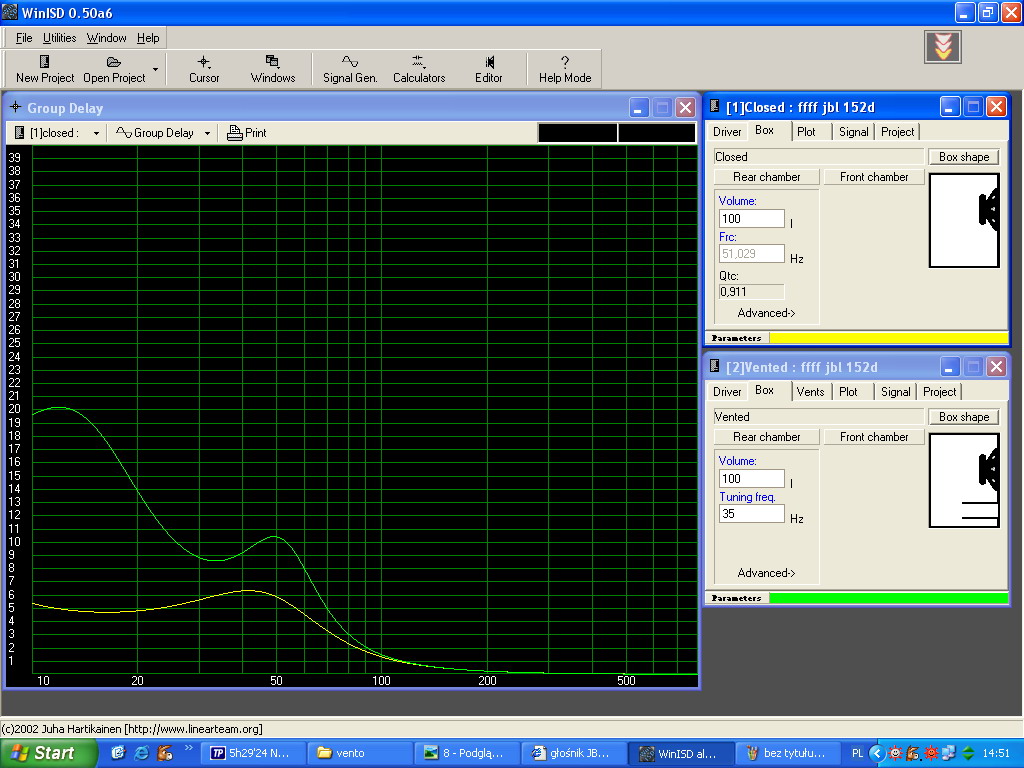
Task: Open the [1]closed project selector dropdown
Action: click(96, 133)
